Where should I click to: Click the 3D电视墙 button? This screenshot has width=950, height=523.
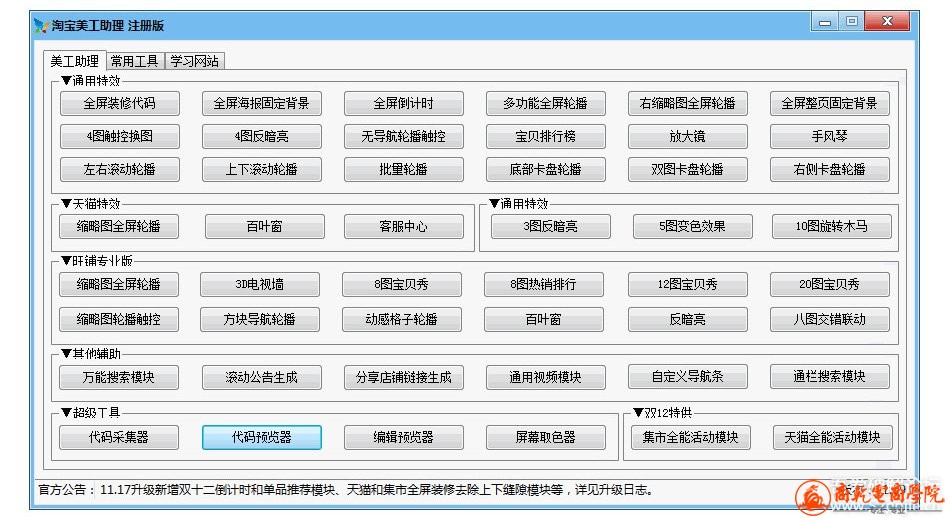click(260, 284)
